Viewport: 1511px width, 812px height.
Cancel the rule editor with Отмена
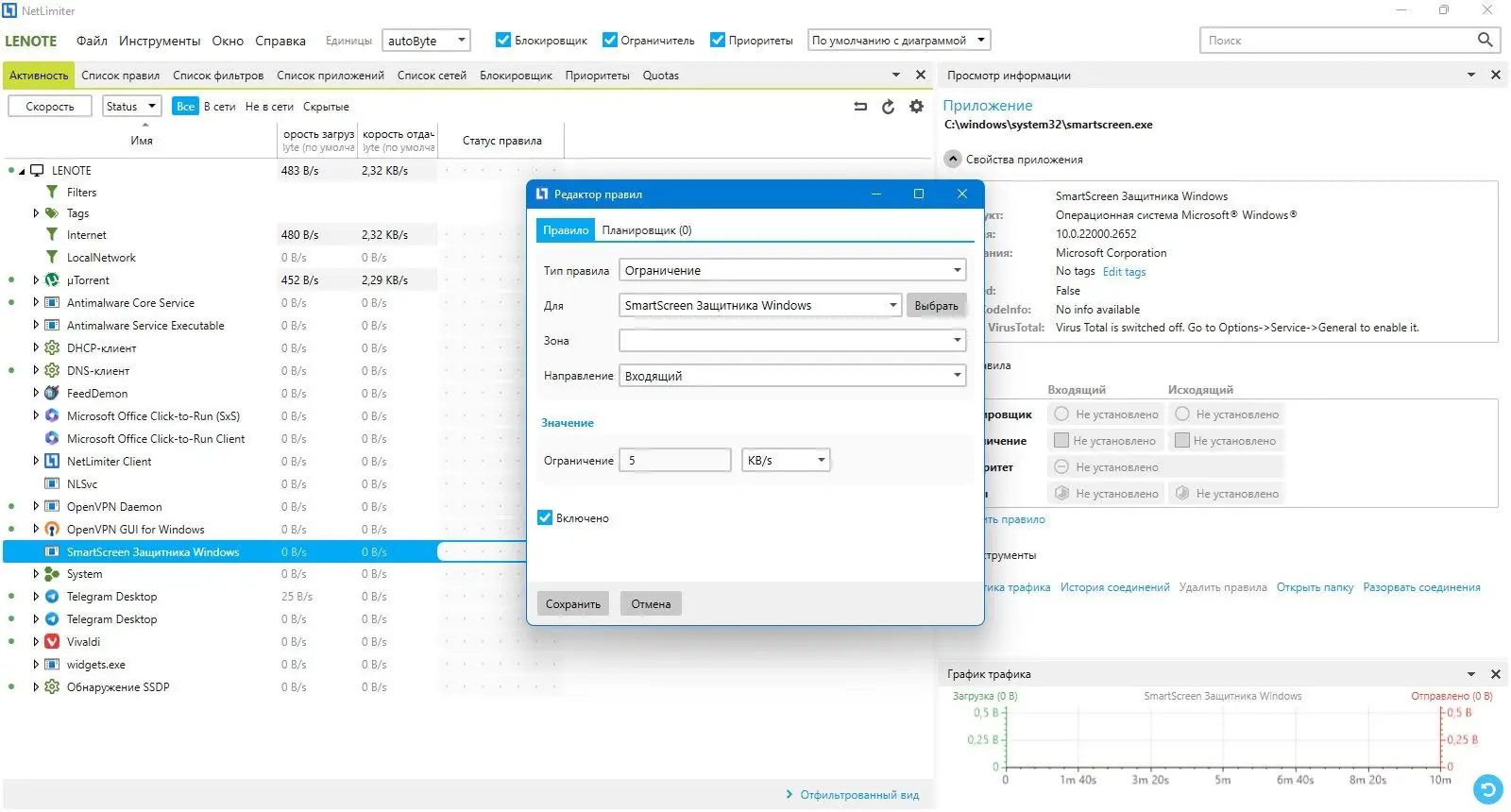[651, 604]
